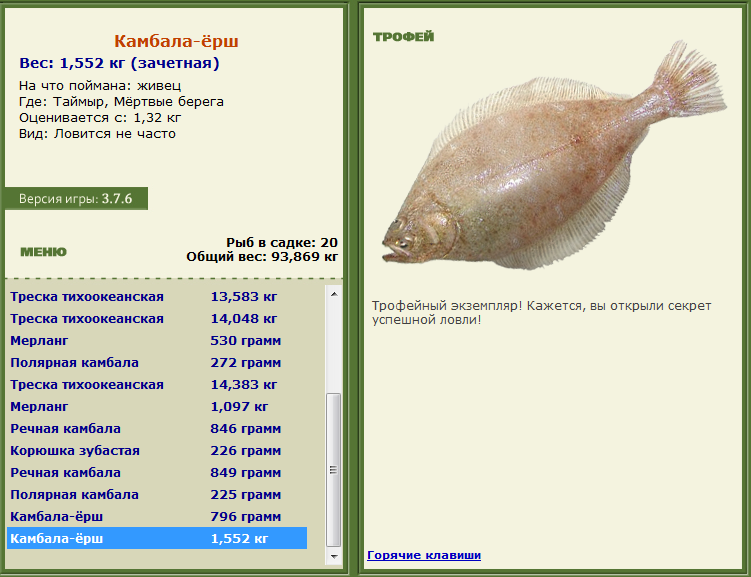Select Треска тихоокеанская 14,048 кг row
Screen dimensions: 751x577
(157, 318)
